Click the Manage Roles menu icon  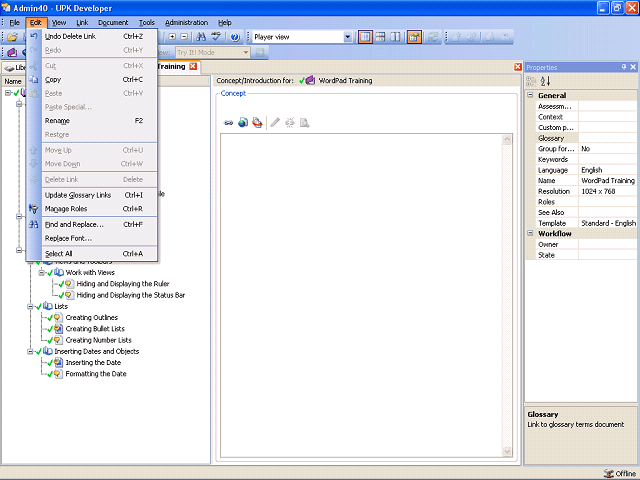[x=33, y=209]
